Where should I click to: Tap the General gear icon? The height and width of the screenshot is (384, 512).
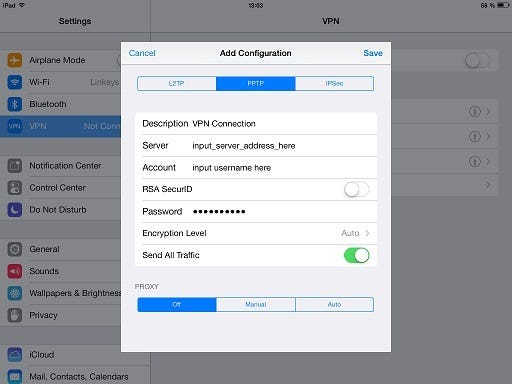tap(15, 249)
